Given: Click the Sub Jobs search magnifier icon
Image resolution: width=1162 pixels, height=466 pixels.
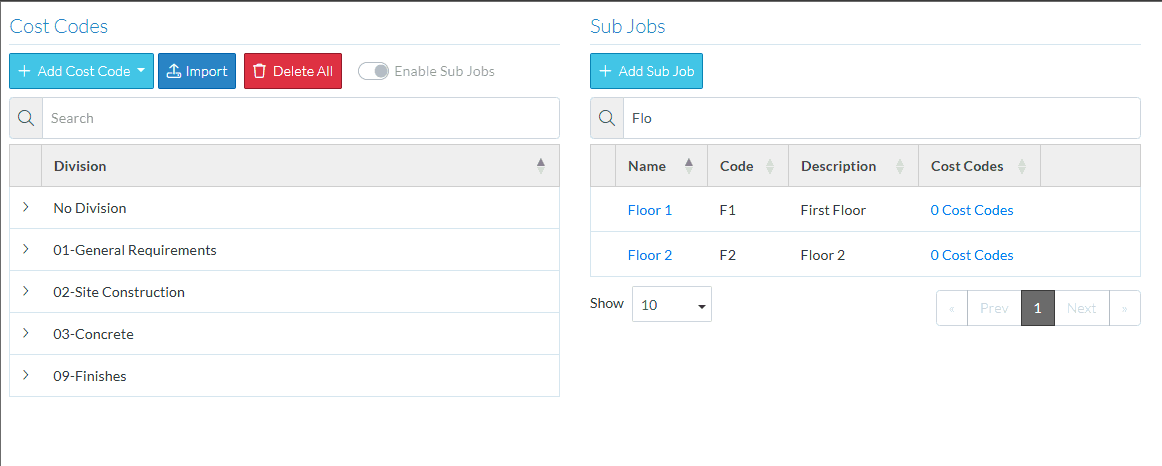Looking at the screenshot, I should tap(607, 118).
